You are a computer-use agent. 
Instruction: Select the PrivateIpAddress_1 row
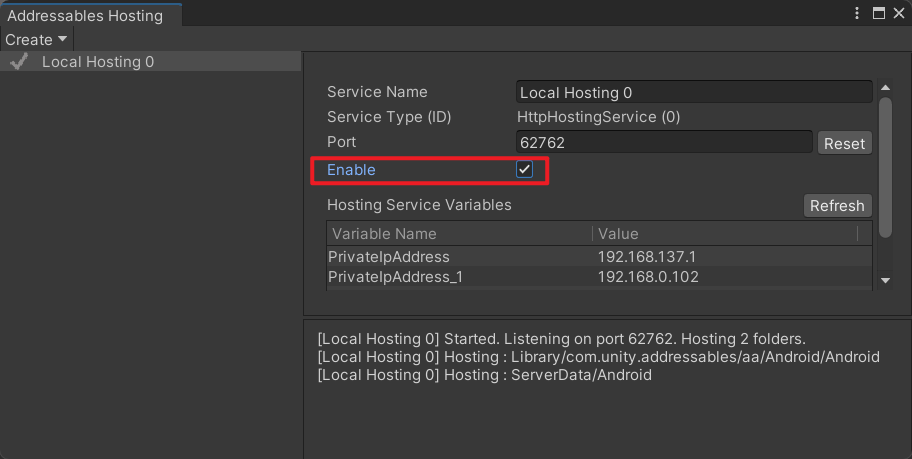[599, 277]
